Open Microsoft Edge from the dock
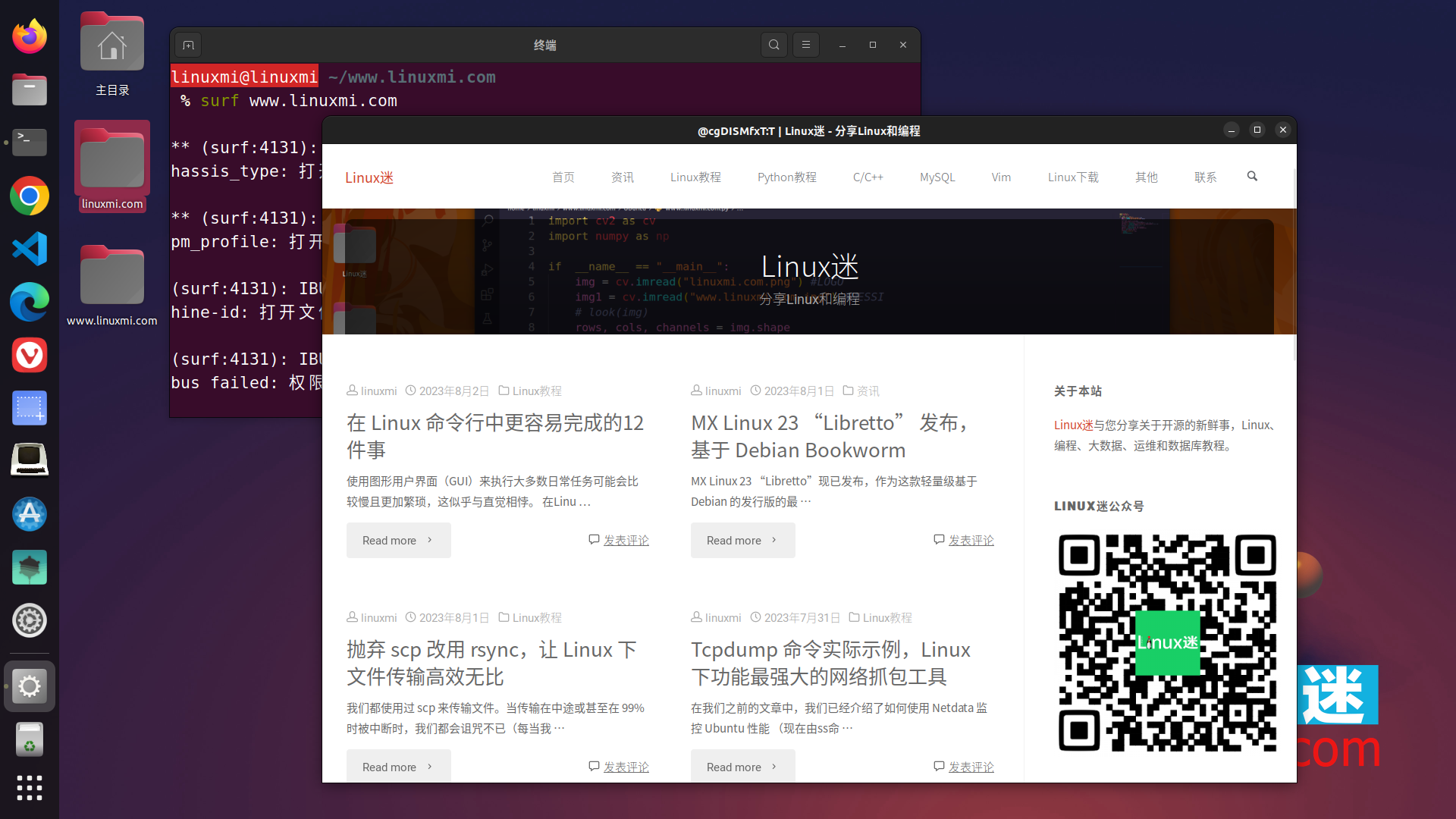The width and height of the screenshot is (1456, 819). (x=30, y=302)
